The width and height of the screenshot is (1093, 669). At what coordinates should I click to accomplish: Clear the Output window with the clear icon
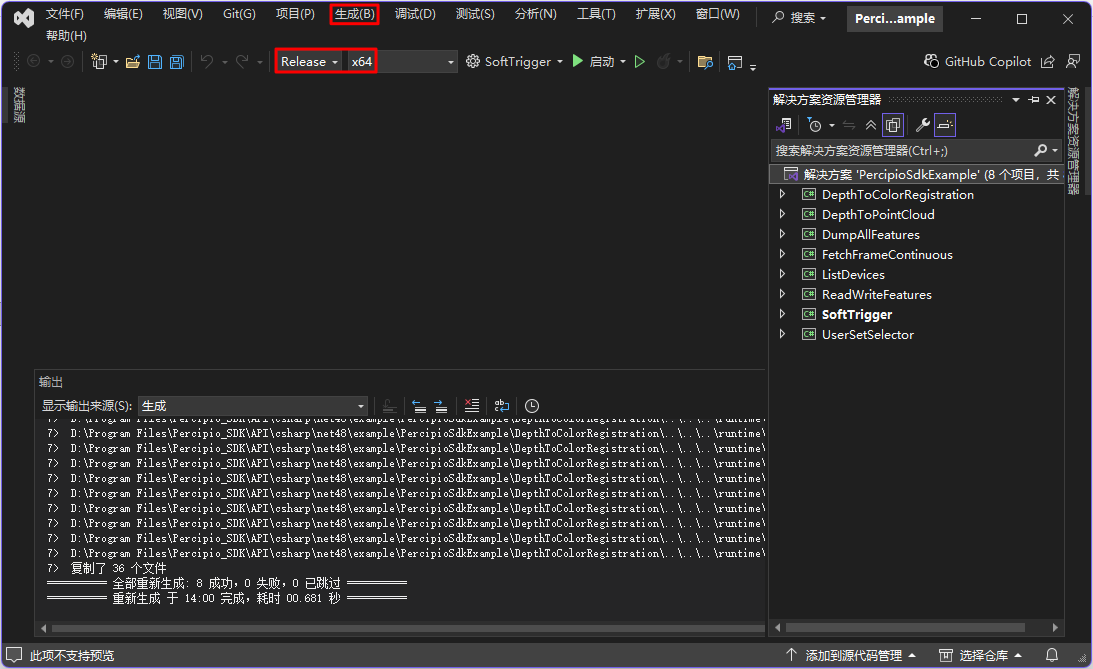point(471,405)
